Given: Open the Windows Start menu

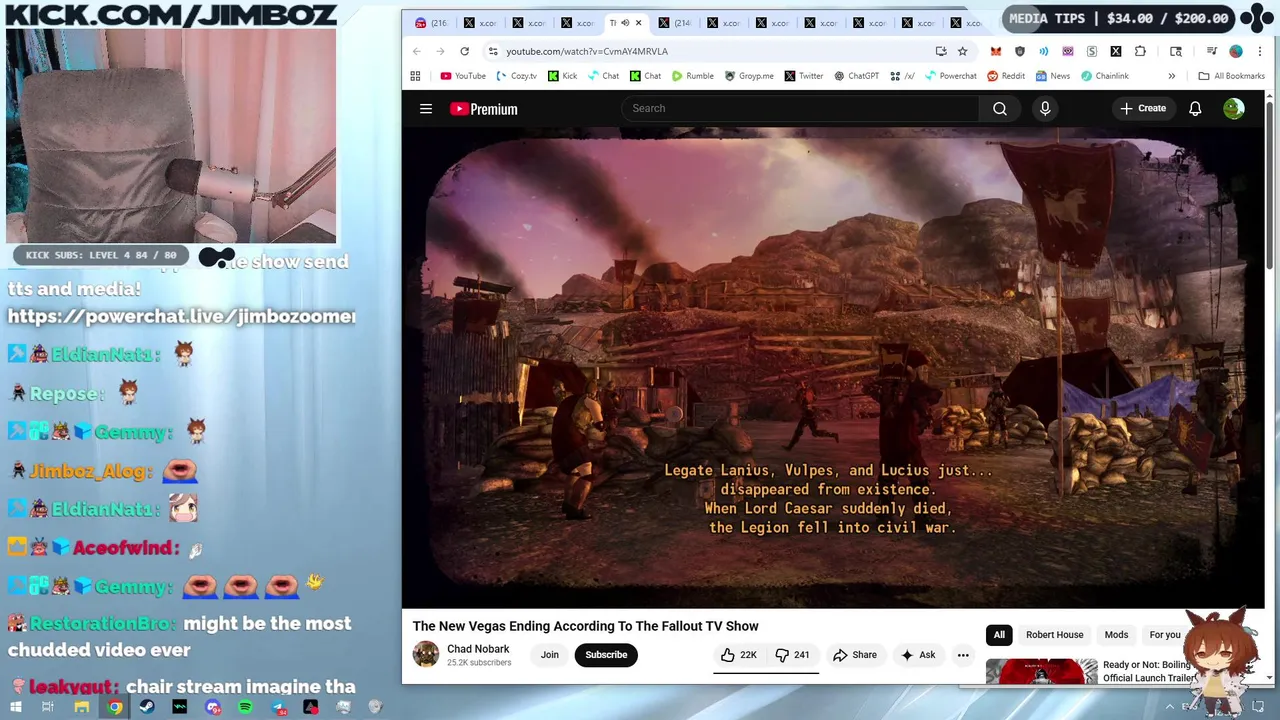Looking at the screenshot, I should 15,707.
